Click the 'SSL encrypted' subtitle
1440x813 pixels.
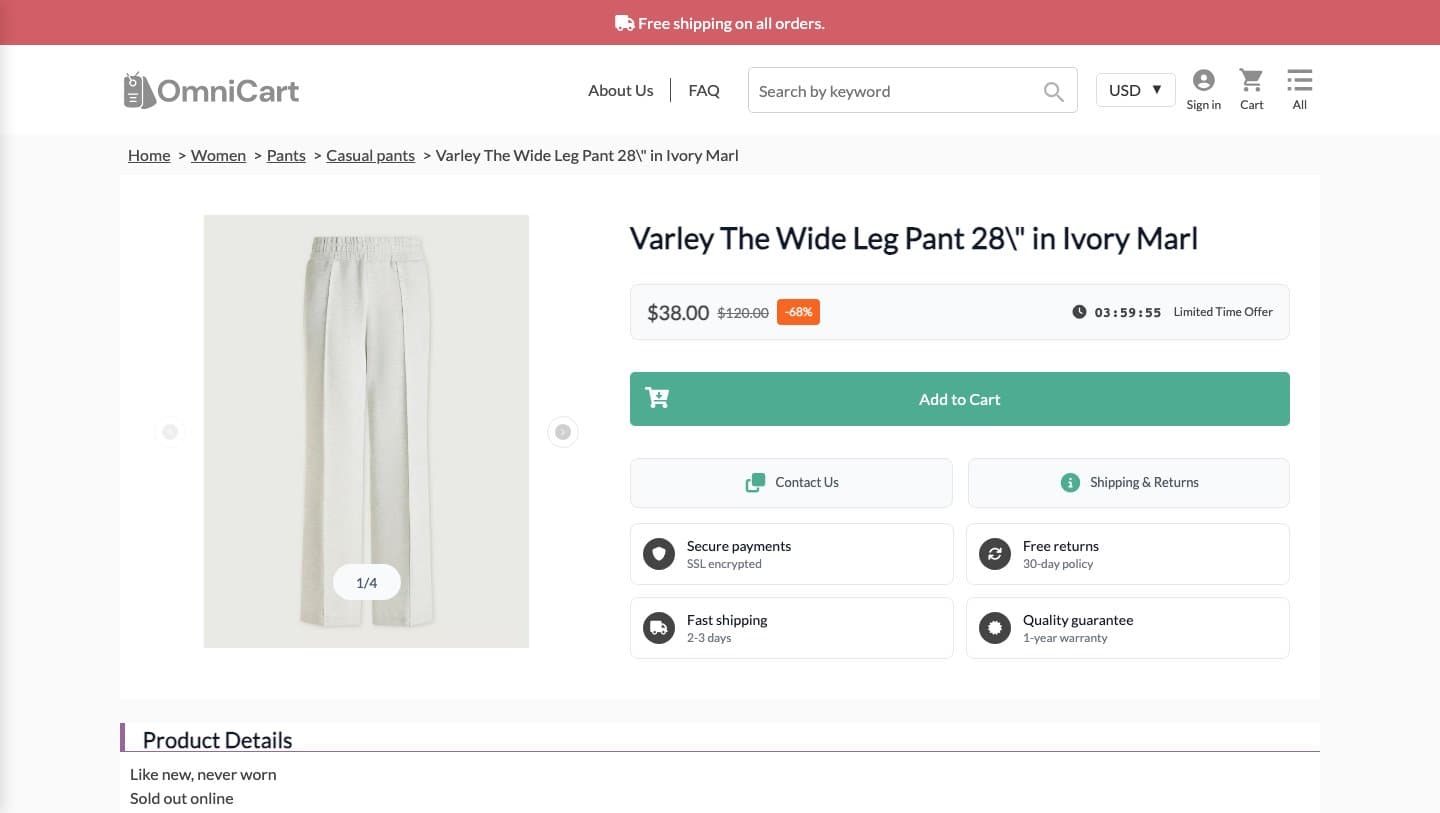tap(724, 564)
